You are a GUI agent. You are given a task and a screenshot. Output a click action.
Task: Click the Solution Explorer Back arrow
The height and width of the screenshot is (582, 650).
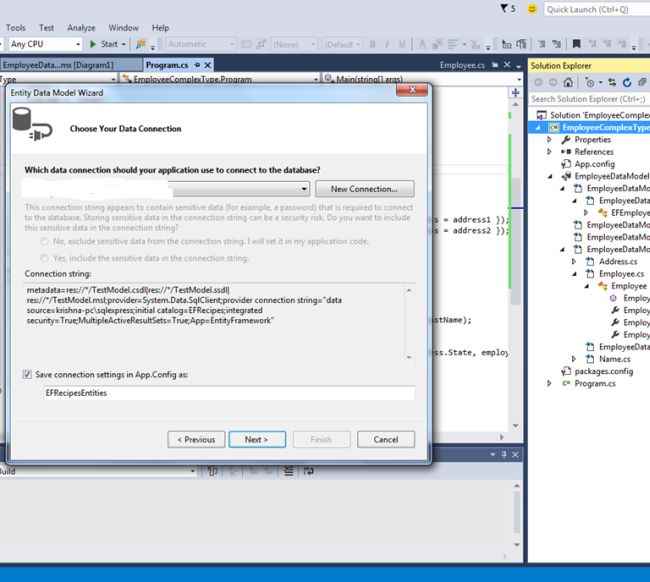coord(538,82)
